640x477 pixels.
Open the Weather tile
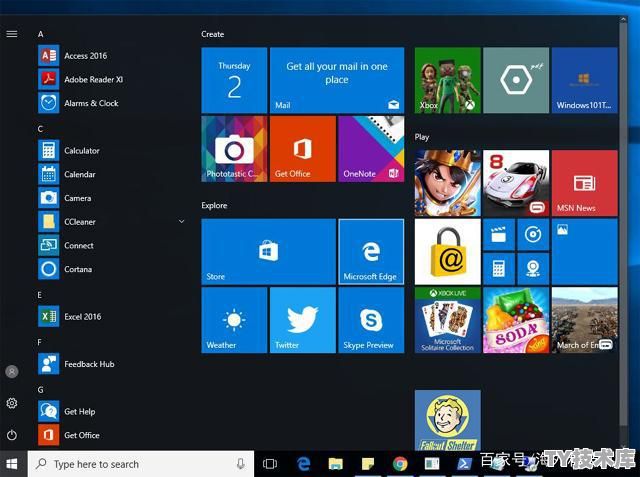click(234, 320)
